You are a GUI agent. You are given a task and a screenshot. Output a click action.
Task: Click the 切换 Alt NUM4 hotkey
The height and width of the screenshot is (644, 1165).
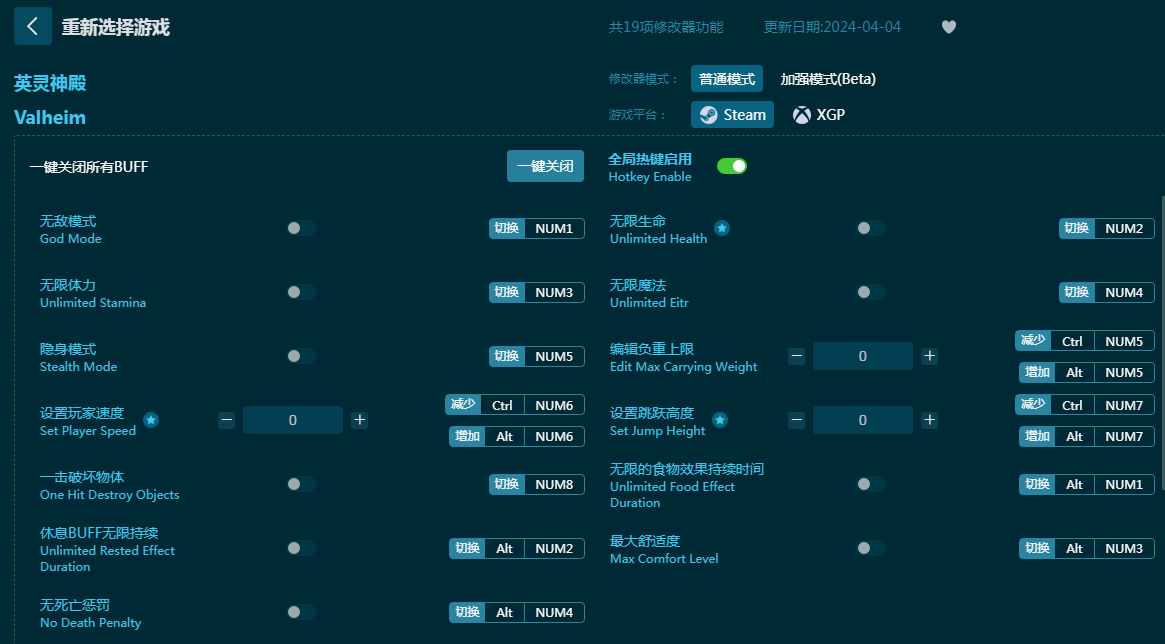[516, 612]
